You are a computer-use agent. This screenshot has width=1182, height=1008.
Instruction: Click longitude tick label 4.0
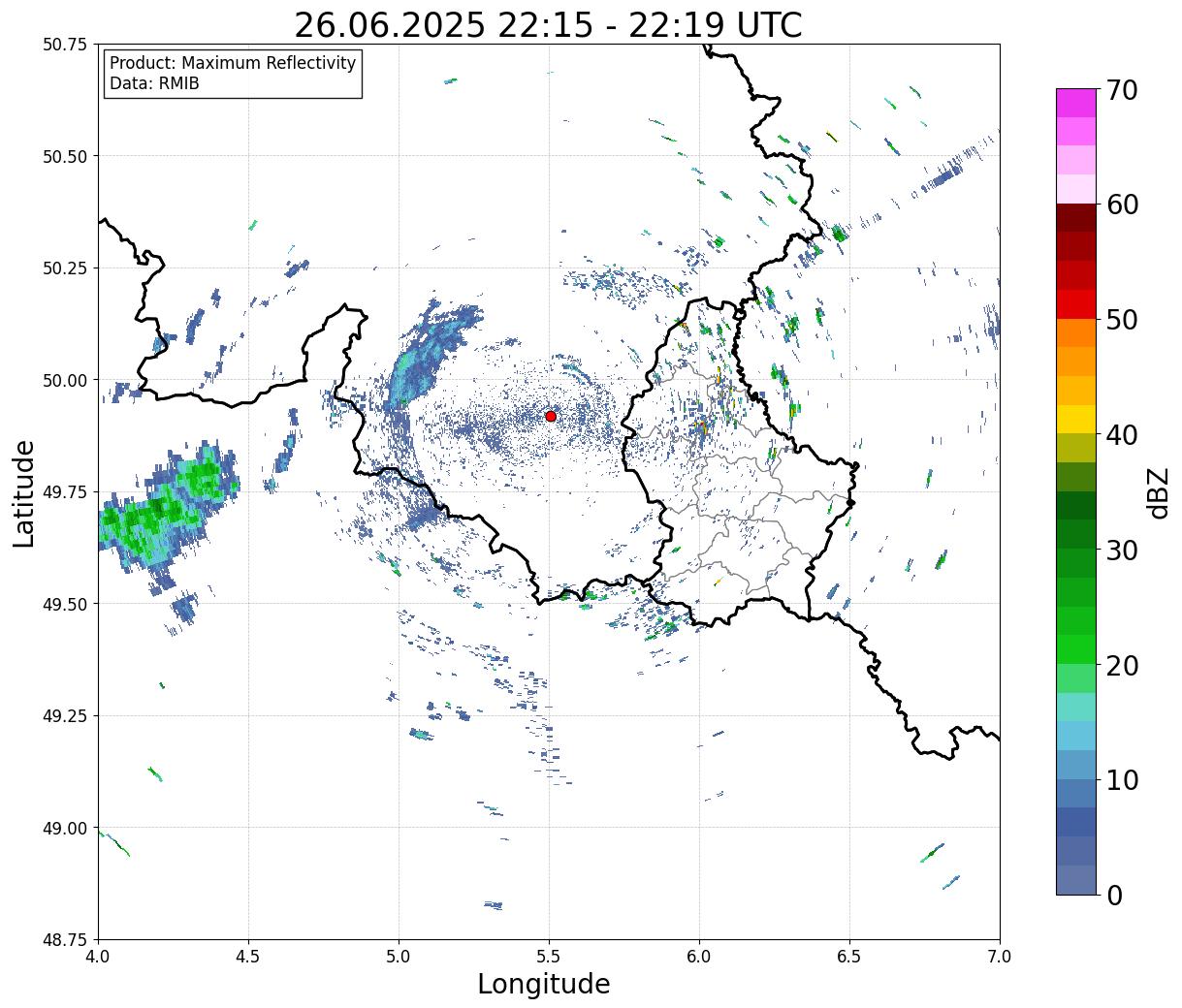98,957
